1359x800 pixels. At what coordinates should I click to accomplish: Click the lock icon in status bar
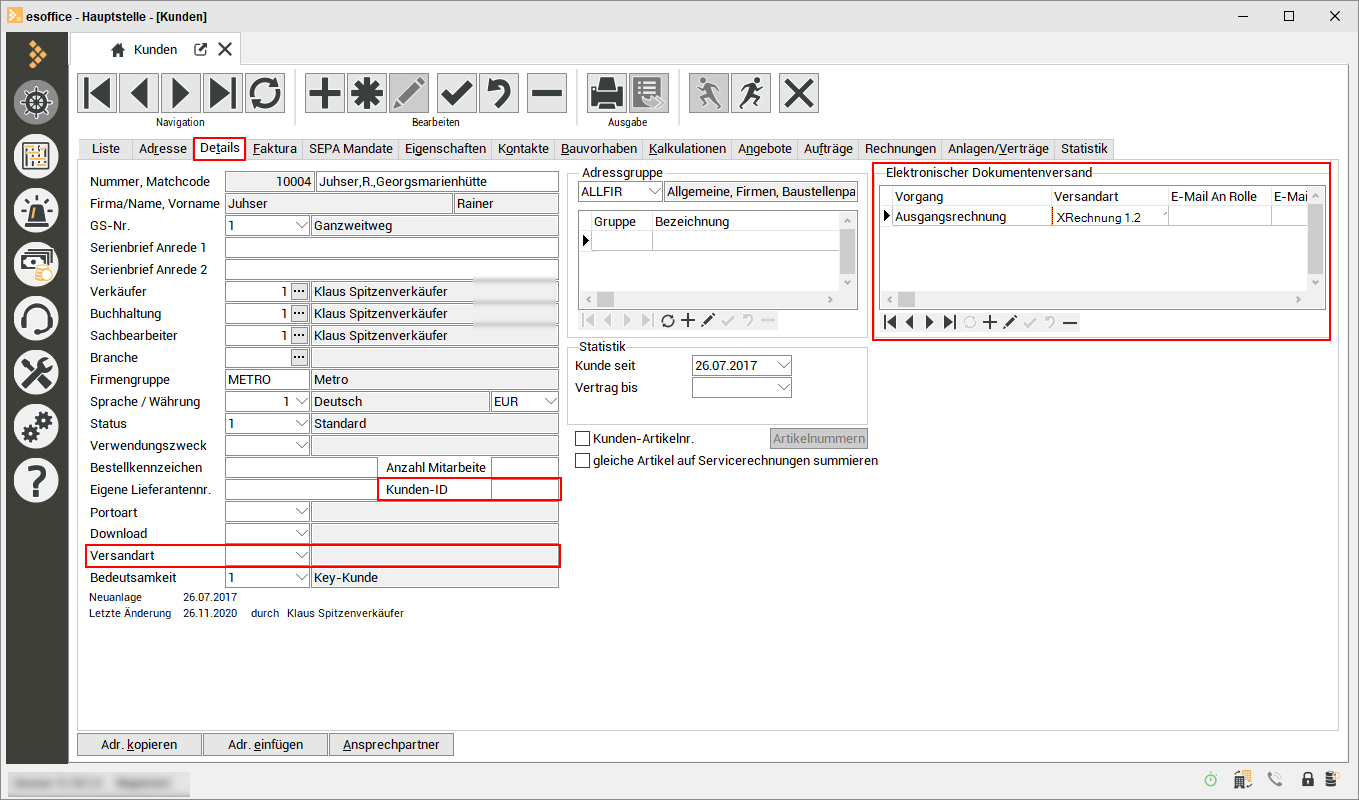point(1307,779)
